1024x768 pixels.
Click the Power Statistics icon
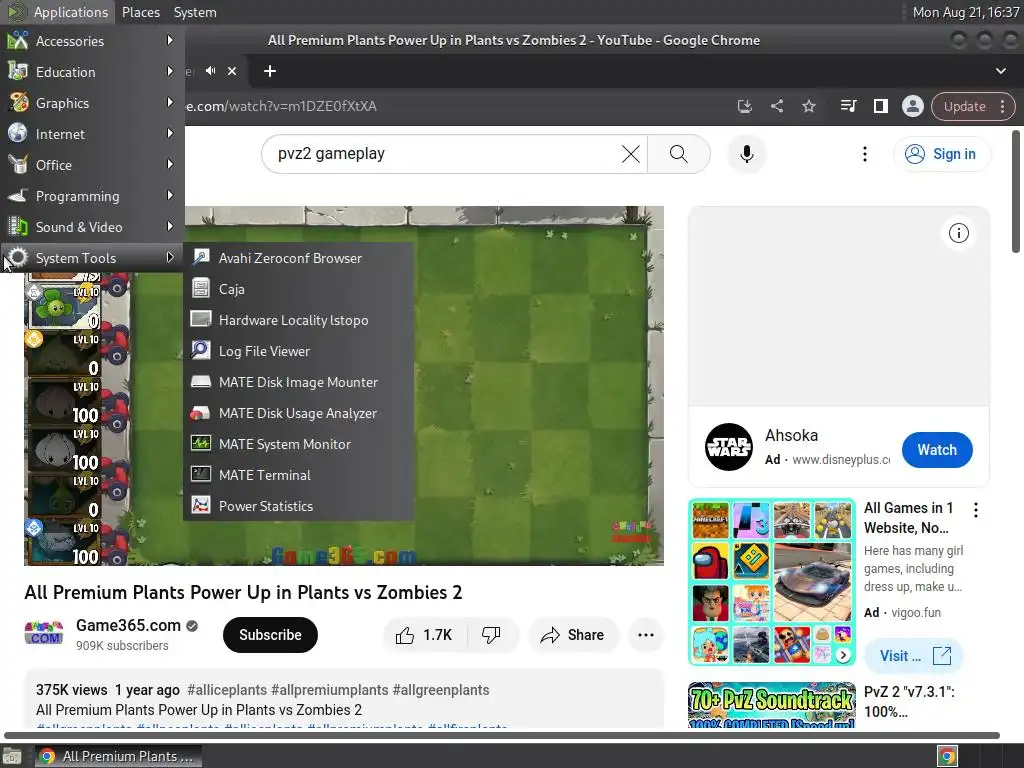(x=200, y=505)
